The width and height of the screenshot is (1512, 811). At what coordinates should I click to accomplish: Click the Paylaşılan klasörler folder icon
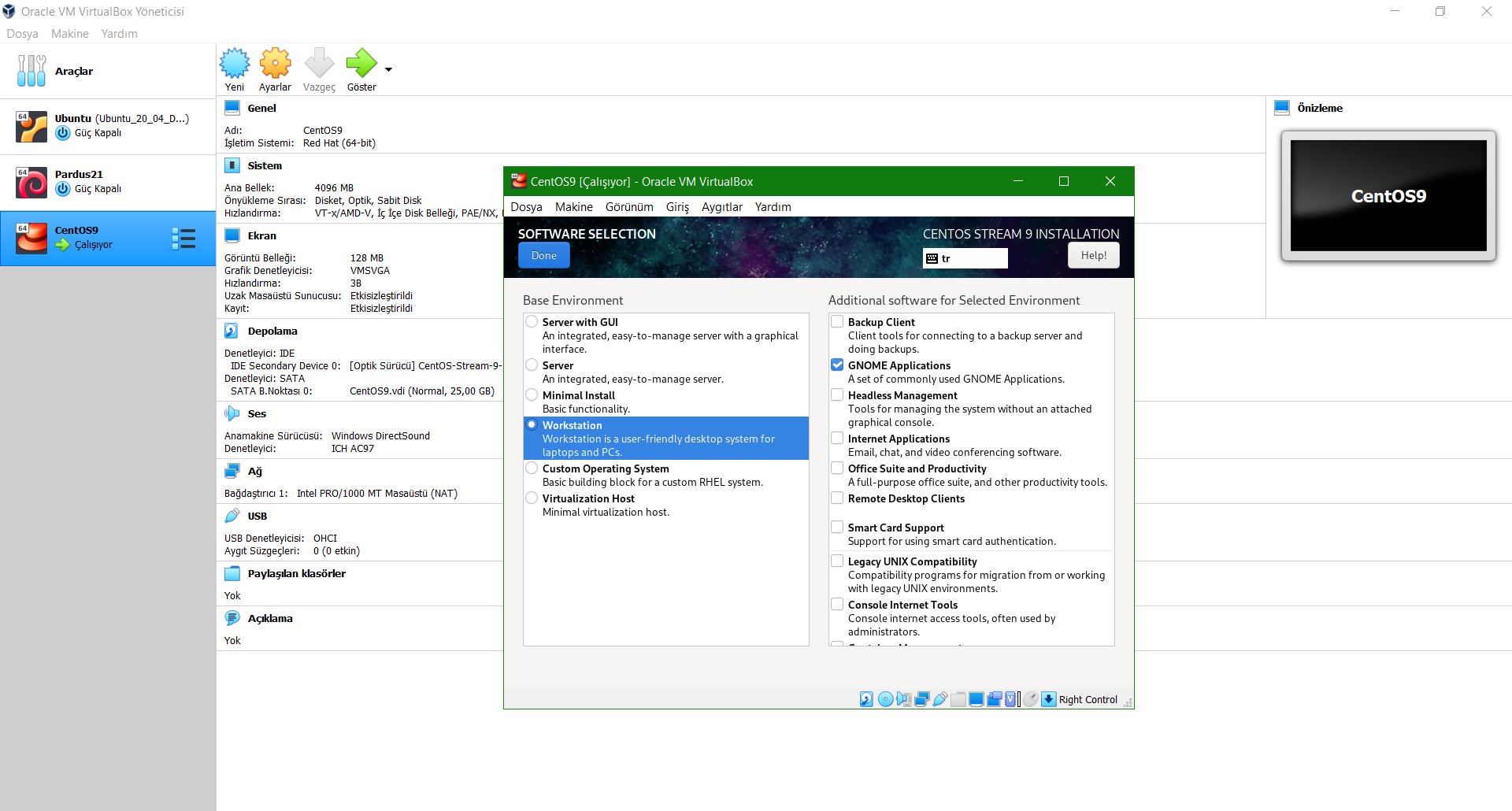[x=232, y=573]
